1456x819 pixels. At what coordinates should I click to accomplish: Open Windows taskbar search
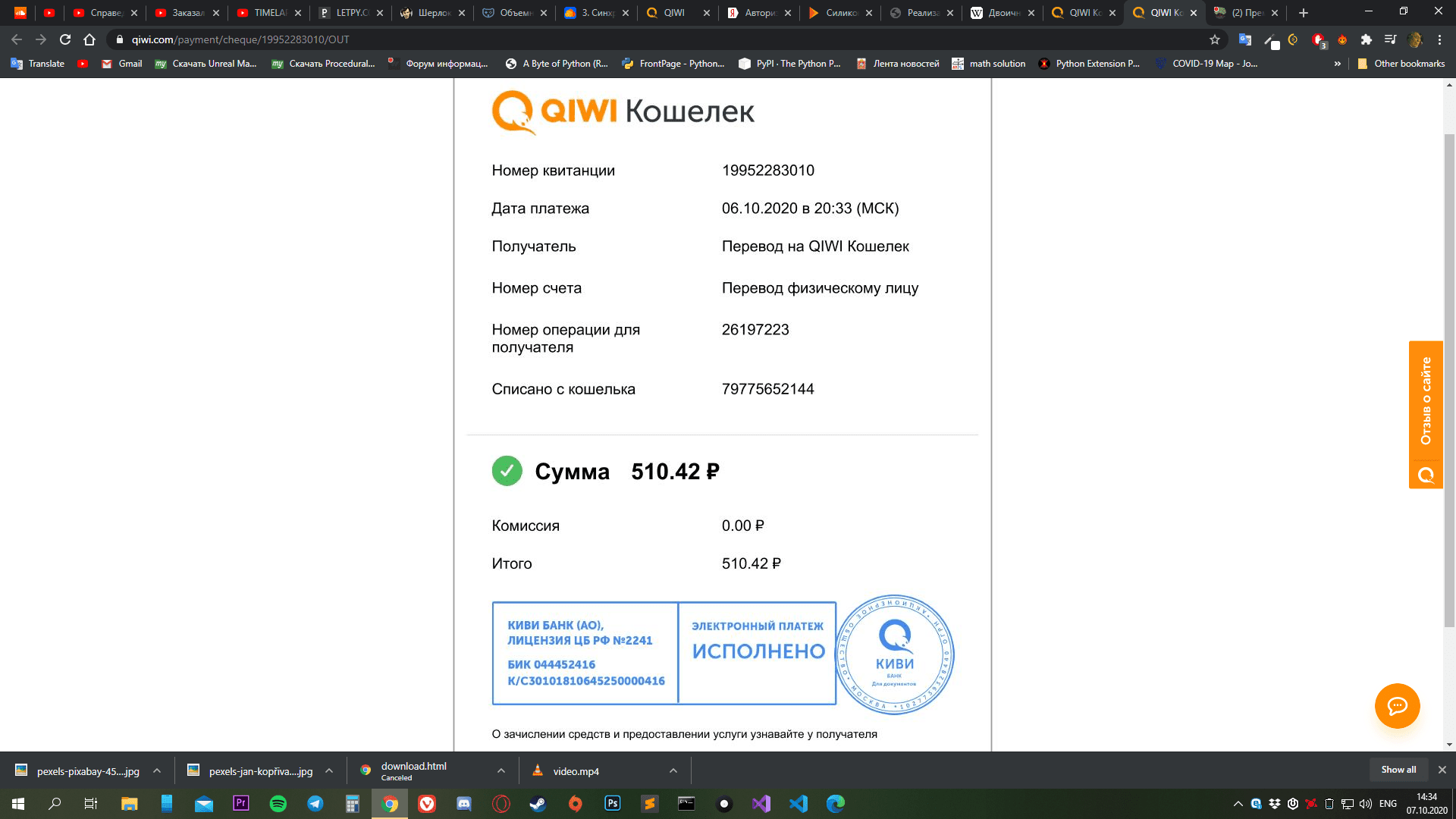(x=55, y=804)
